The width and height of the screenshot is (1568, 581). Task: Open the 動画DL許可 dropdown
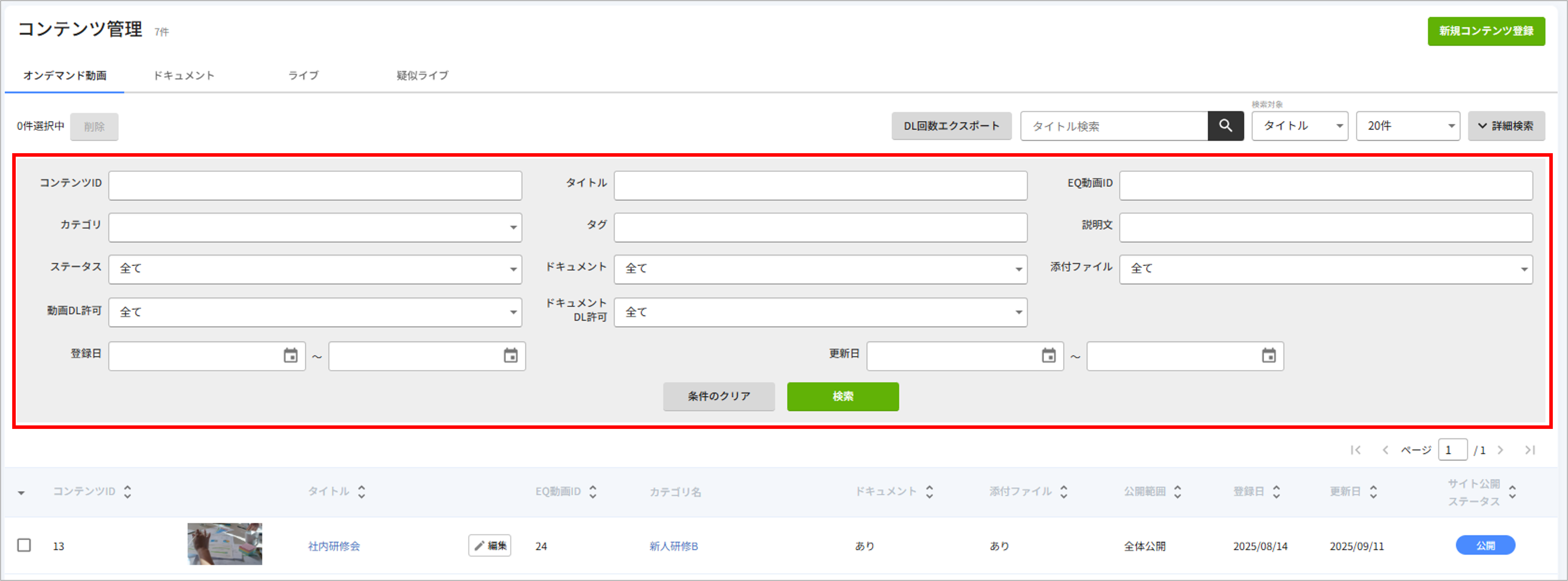[315, 312]
